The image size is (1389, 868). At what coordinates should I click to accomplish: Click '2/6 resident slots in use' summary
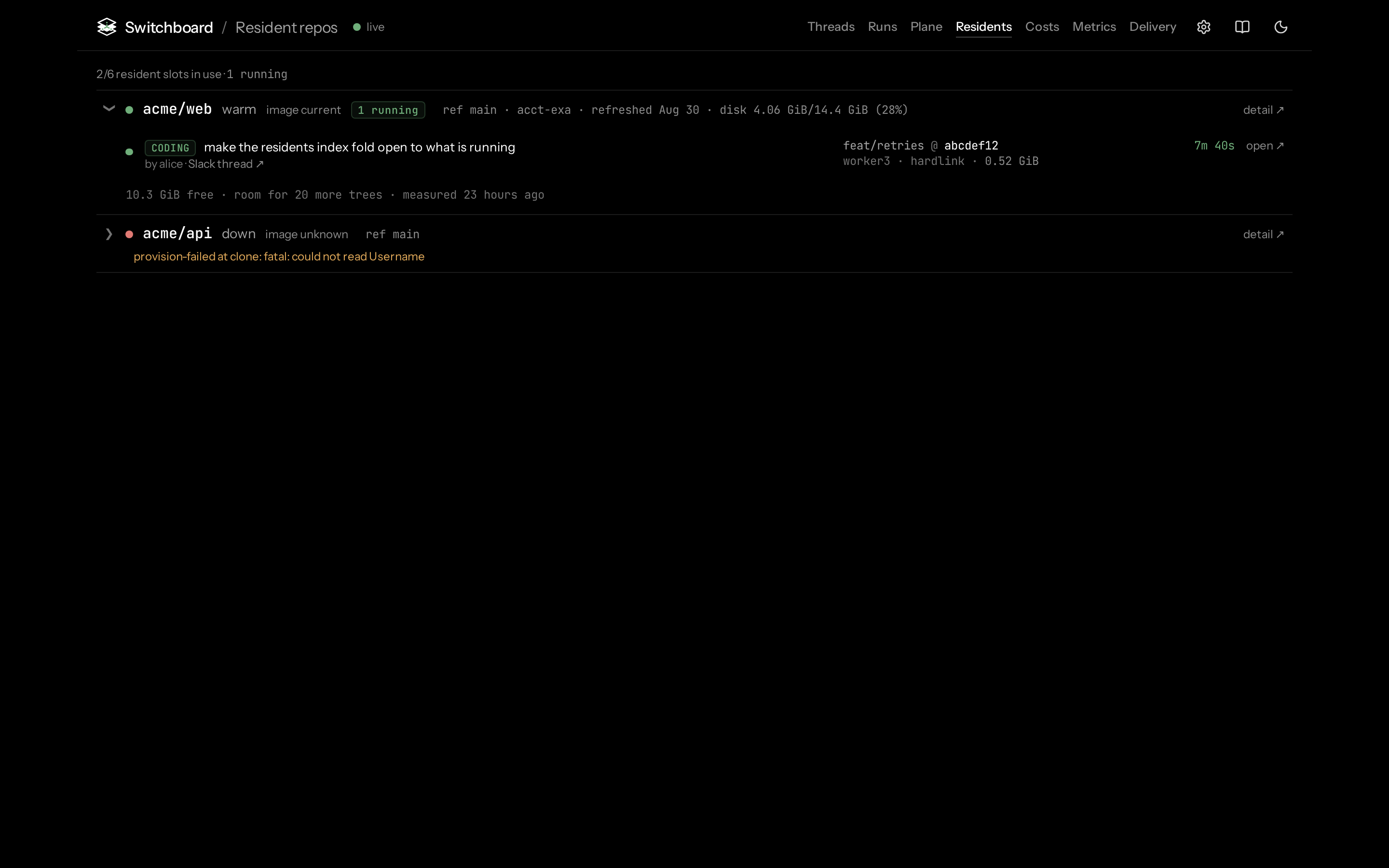[x=159, y=74]
